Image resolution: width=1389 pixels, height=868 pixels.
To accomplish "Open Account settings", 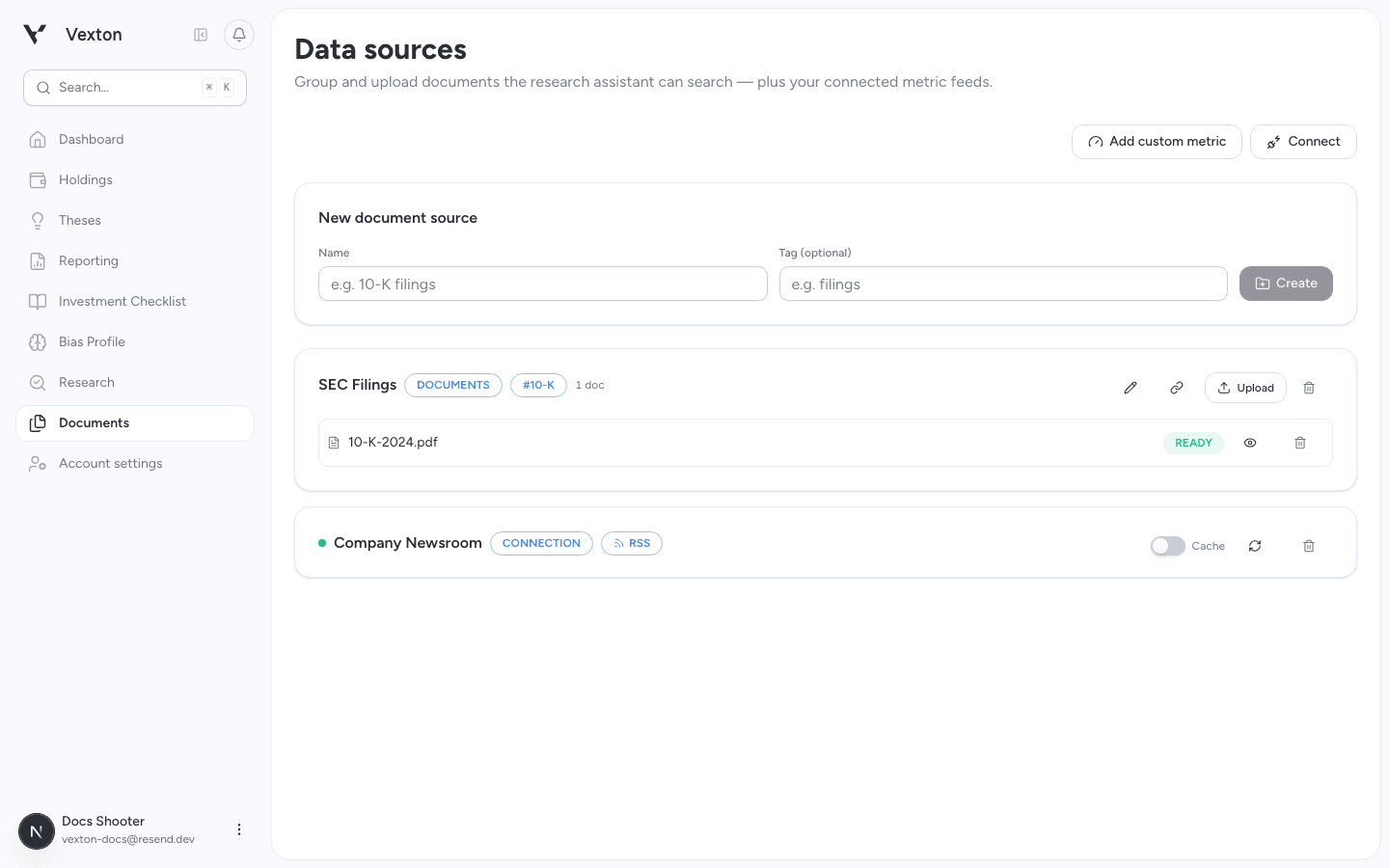I will [x=135, y=464].
